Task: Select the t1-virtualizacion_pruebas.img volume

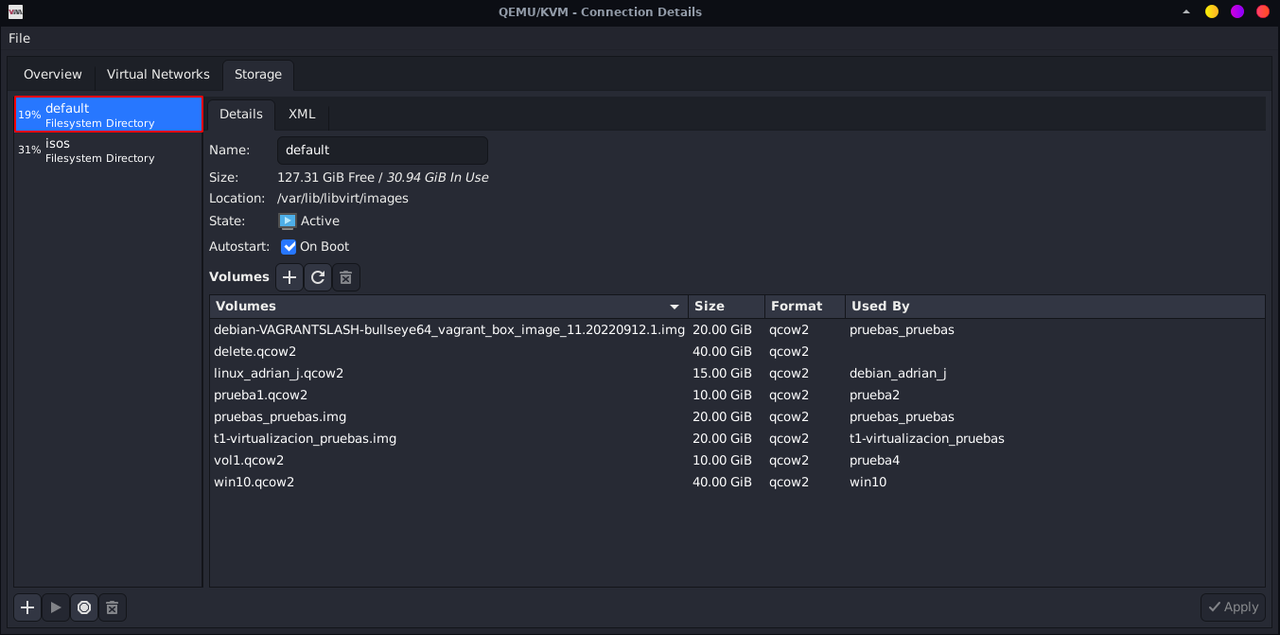Action: point(737,439)
